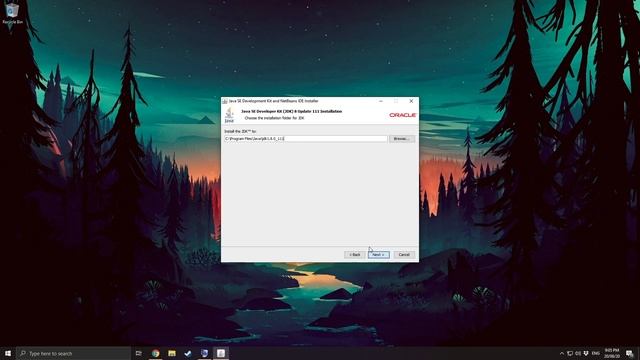Viewport: 640px width, 360px height.
Task: Open the taskbar clock and date
Action: (x=612, y=353)
